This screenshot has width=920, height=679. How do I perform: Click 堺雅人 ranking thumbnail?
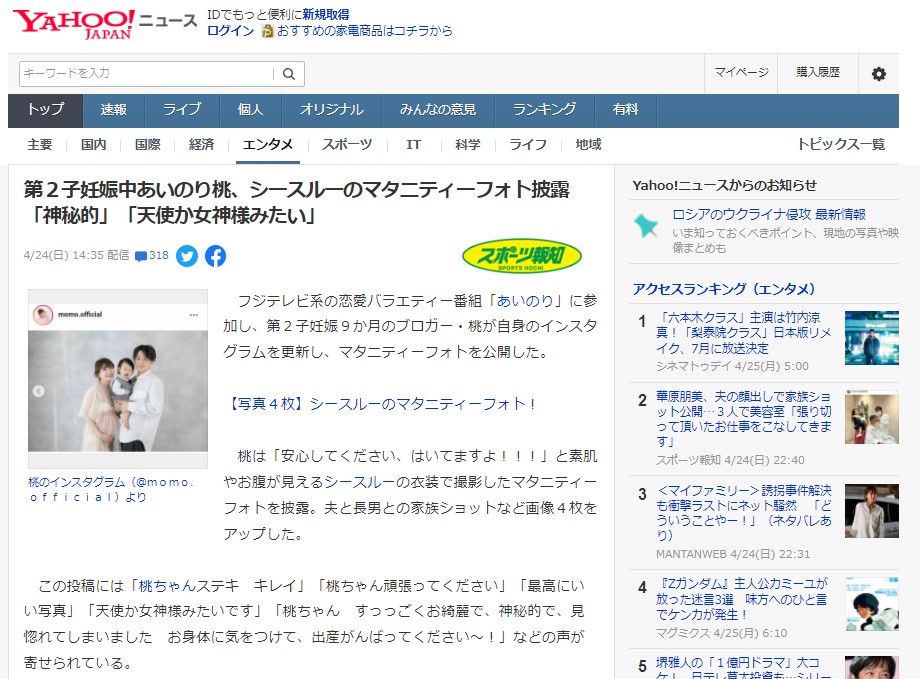click(x=871, y=668)
